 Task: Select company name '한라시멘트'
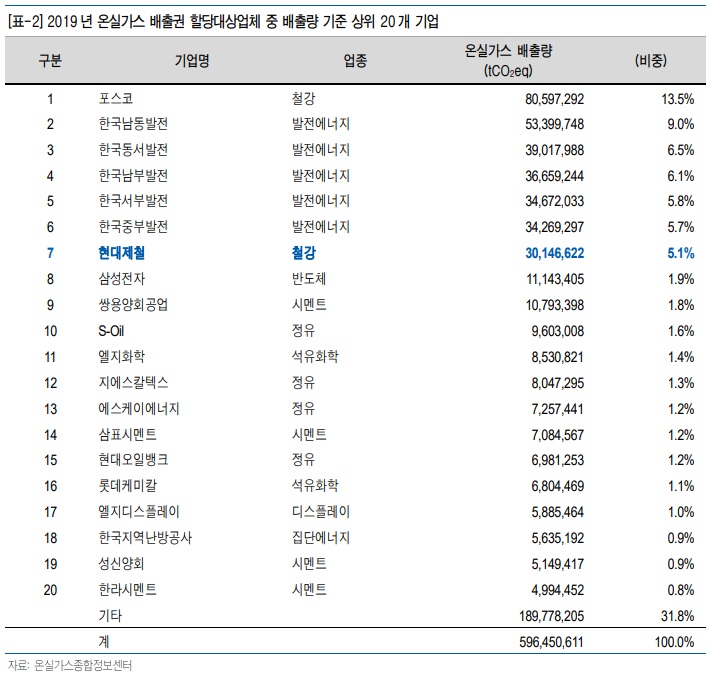point(128,590)
